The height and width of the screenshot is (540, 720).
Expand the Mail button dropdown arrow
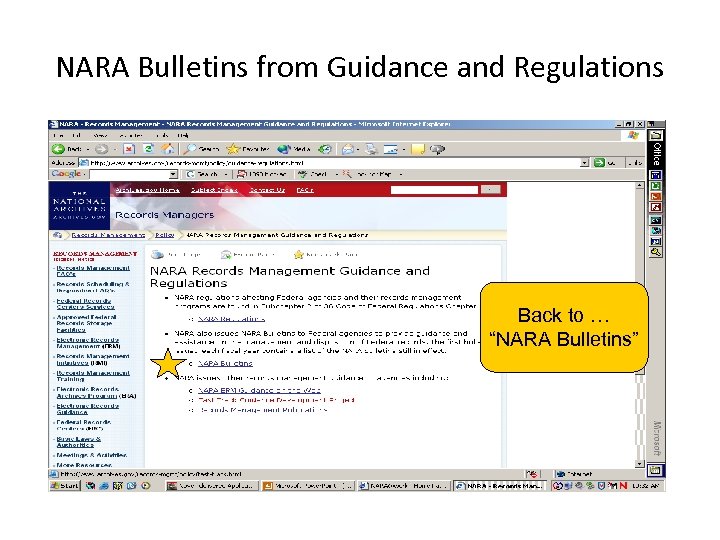[358, 149]
